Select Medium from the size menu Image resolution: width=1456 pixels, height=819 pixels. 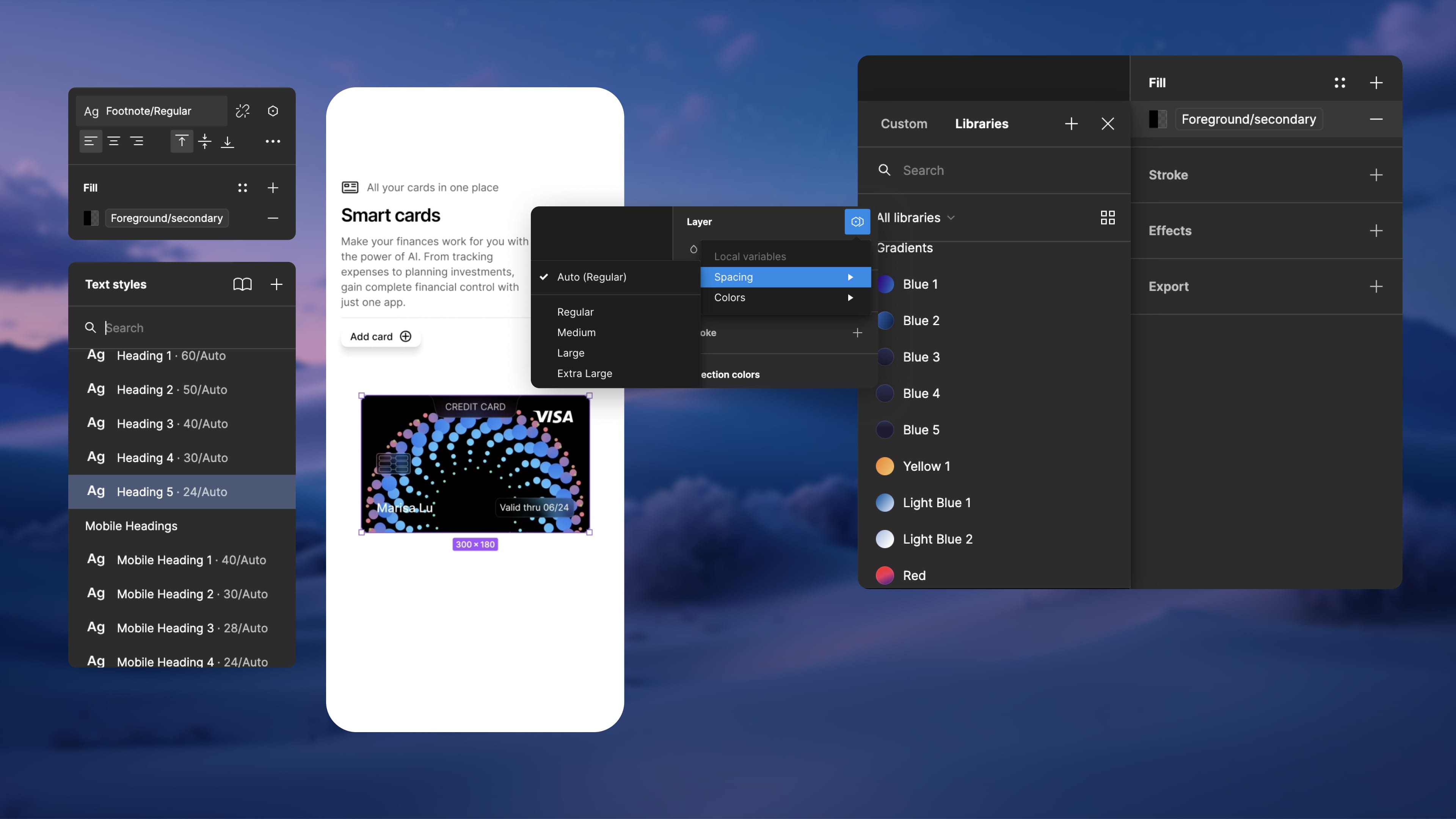point(576,333)
